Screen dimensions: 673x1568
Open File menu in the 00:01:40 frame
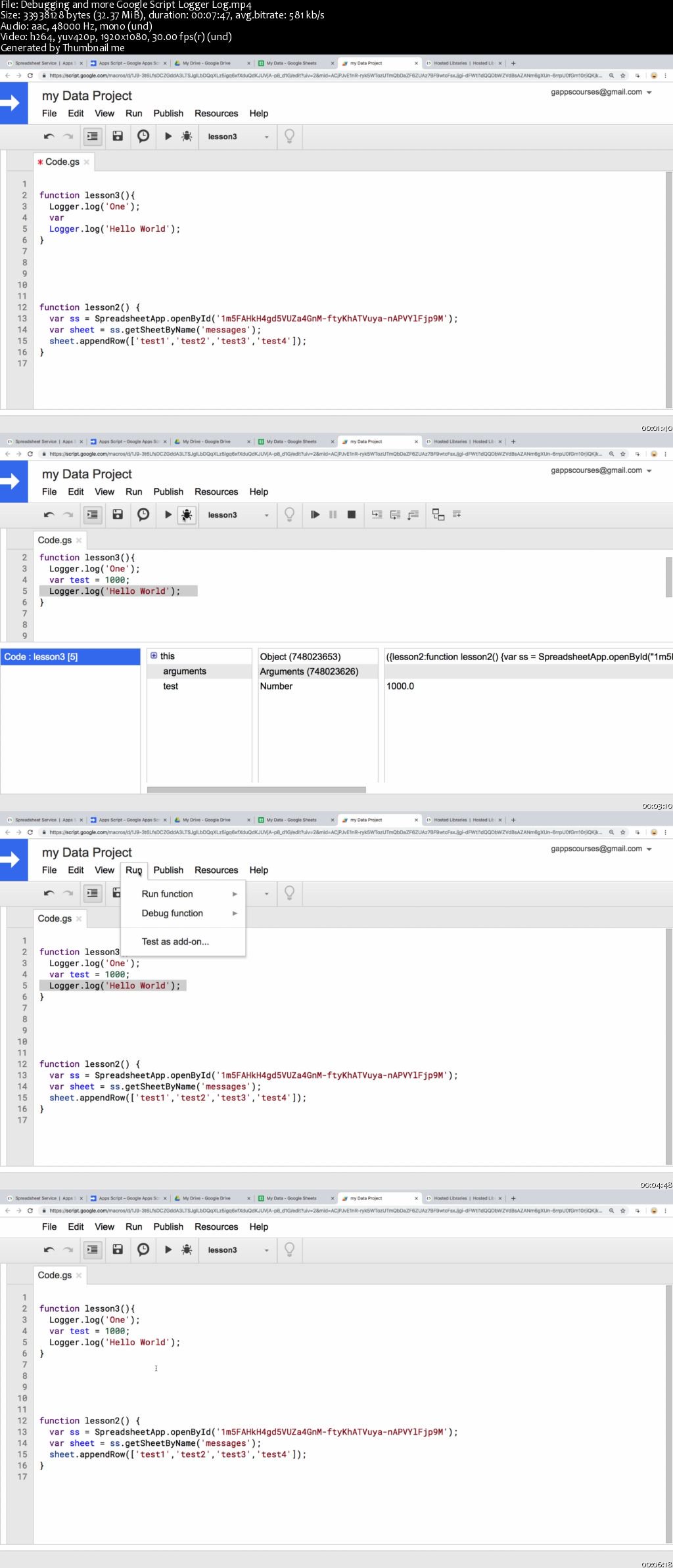(49, 114)
